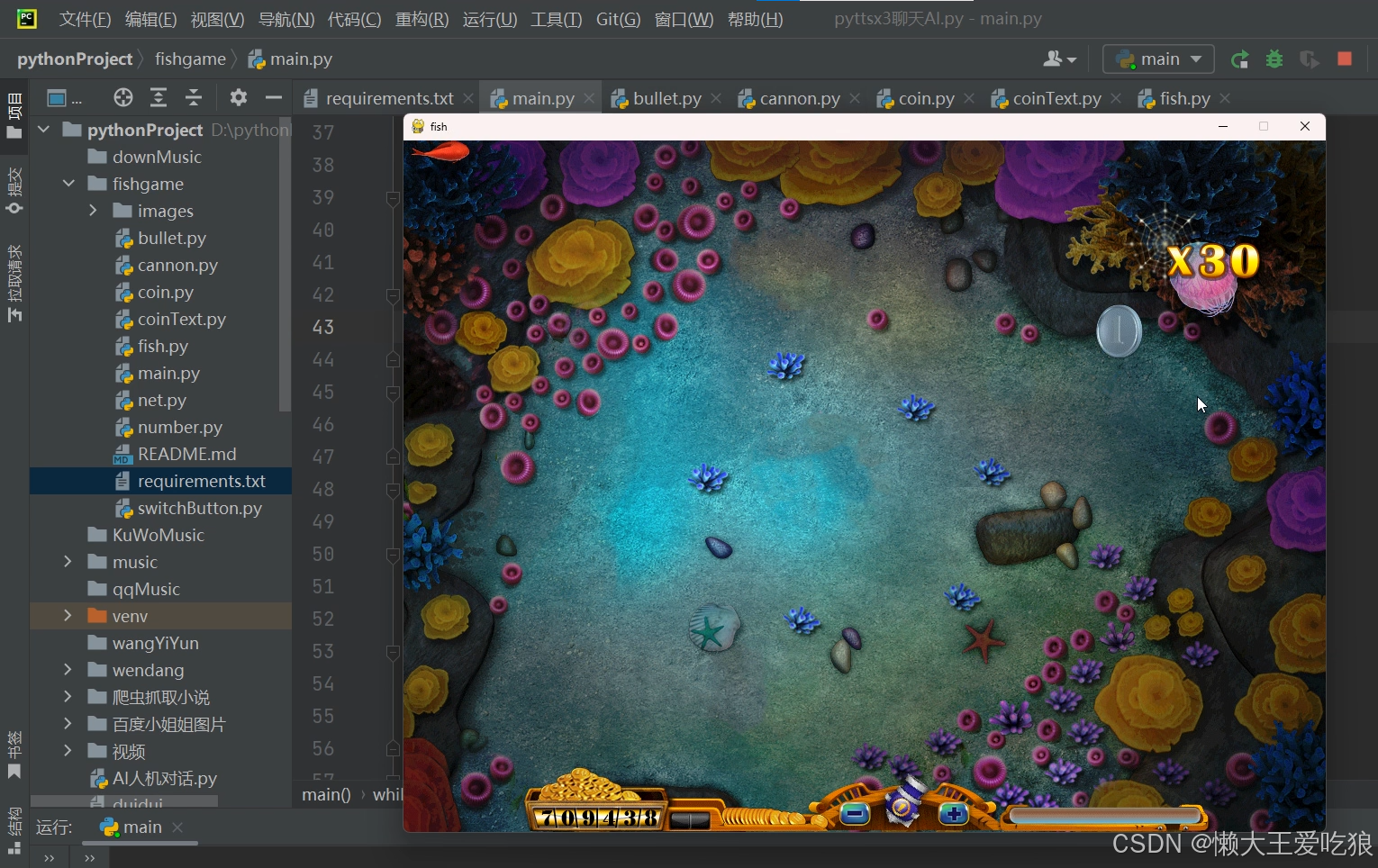Viewport: 1378px width, 868px height.
Task: Select switchButton.py in the project tree
Action: [x=199, y=508]
